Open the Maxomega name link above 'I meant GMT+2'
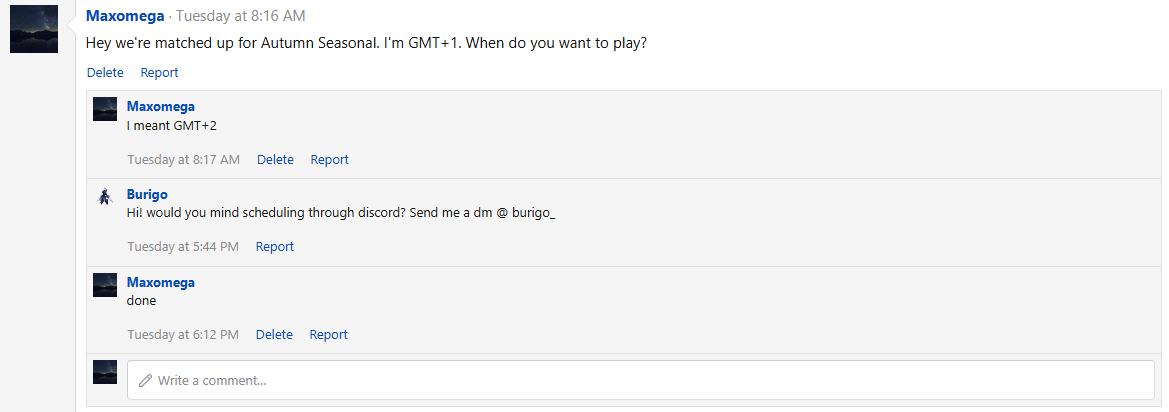This screenshot has width=1169, height=412. pos(160,106)
